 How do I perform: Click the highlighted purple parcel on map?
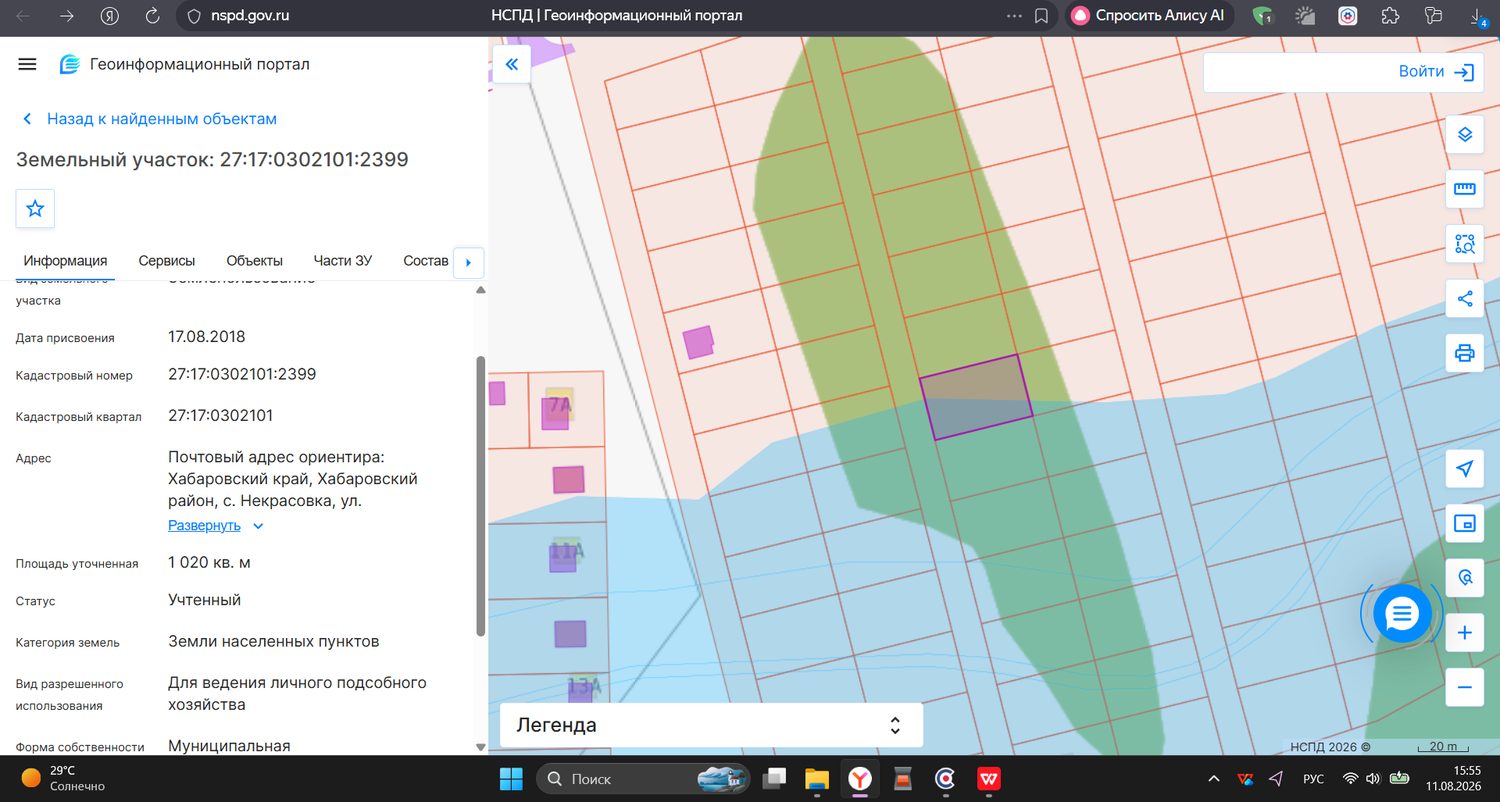pos(975,397)
